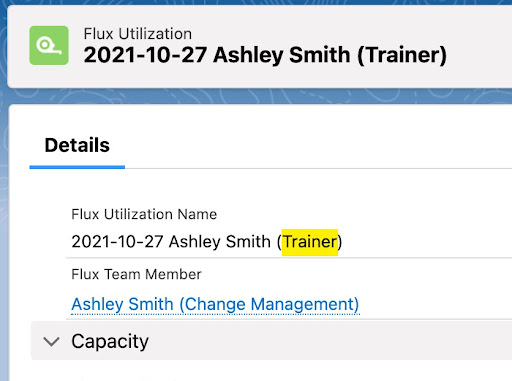512x381 pixels.
Task: Click the Capacity section heading text
Action: pos(110,342)
